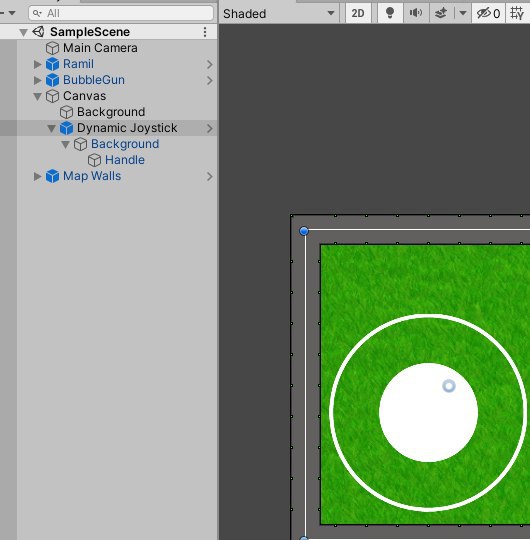The height and width of the screenshot is (540, 530).
Task: Collapse the Canvas tree arrow
Action: pos(38,96)
